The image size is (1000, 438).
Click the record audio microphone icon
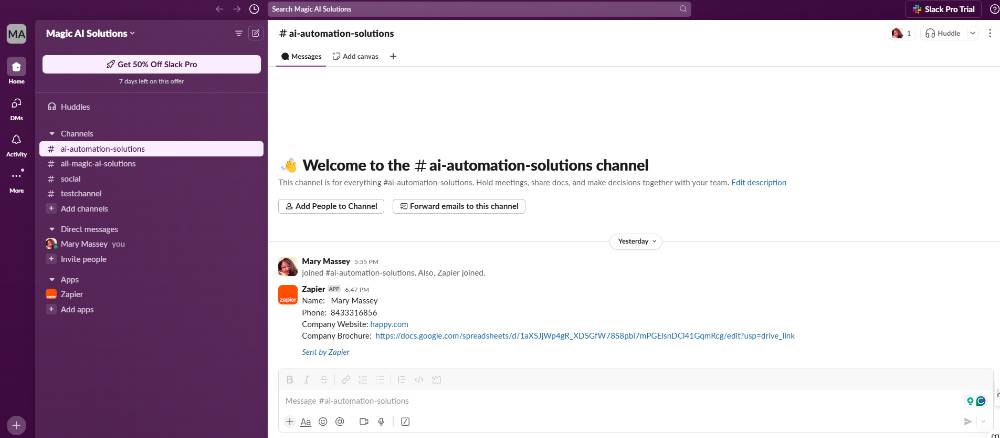pos(381,421)
